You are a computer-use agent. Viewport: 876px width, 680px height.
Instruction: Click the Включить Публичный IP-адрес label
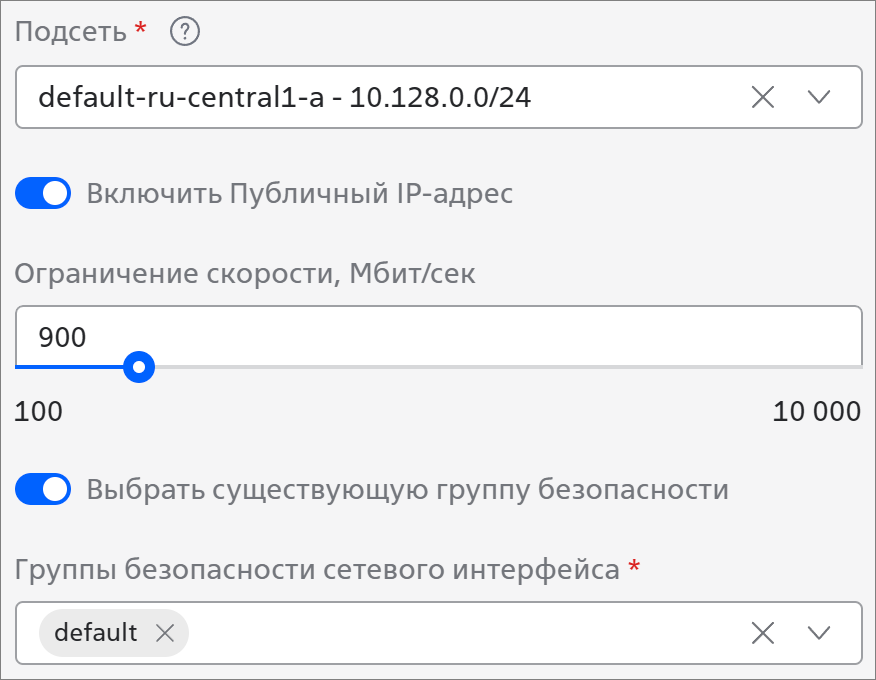tap(299, 193)
